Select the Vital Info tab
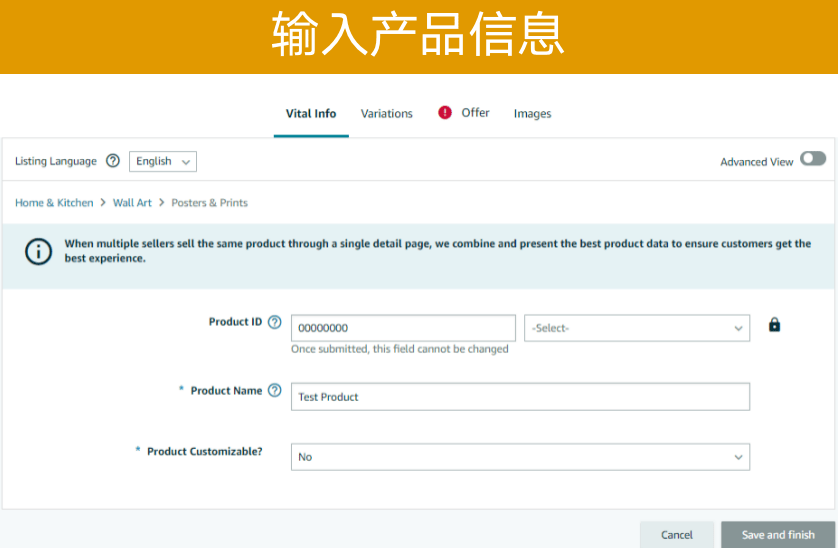This screenshot has width=838, height=548. 311,114
